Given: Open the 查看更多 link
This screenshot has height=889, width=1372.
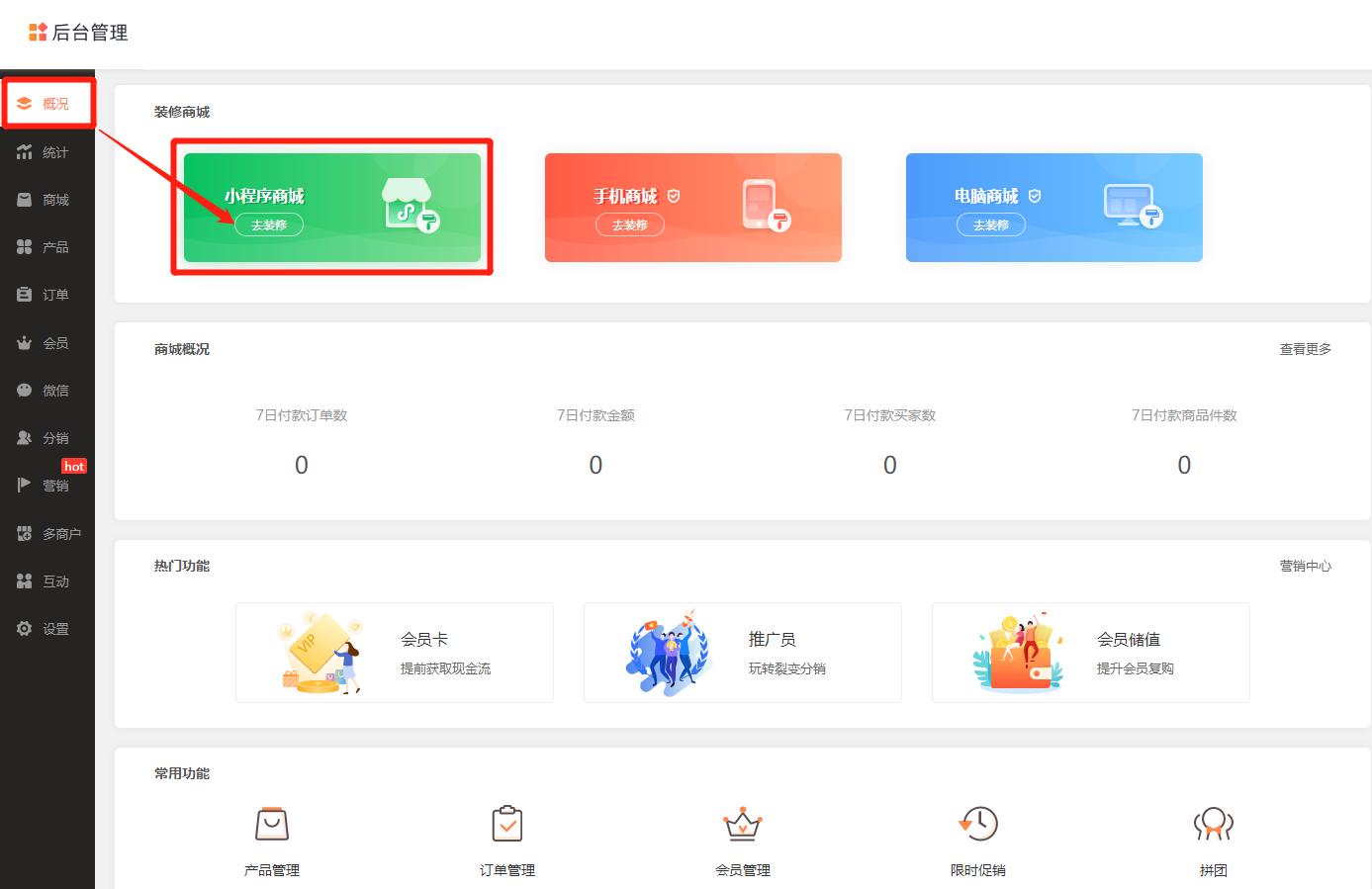Looking at the screenshot, I should click(1305, 348).
